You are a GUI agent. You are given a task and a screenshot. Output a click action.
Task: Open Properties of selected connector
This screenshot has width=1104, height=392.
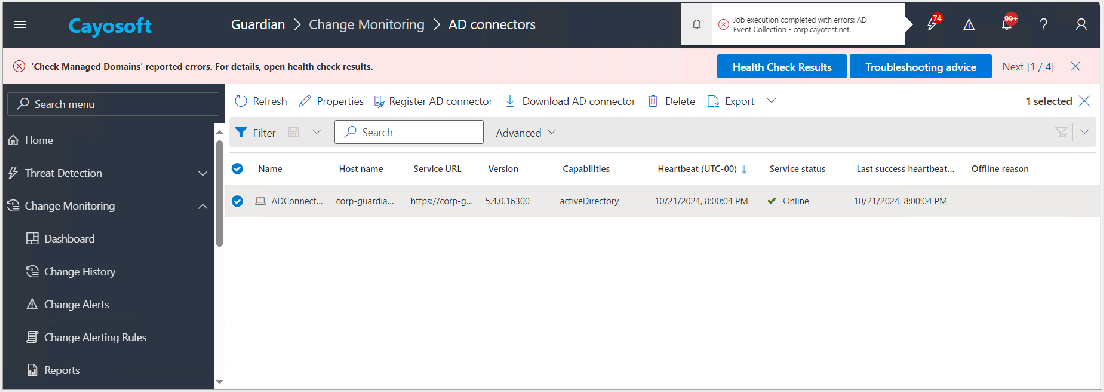[x=331, y=101]
